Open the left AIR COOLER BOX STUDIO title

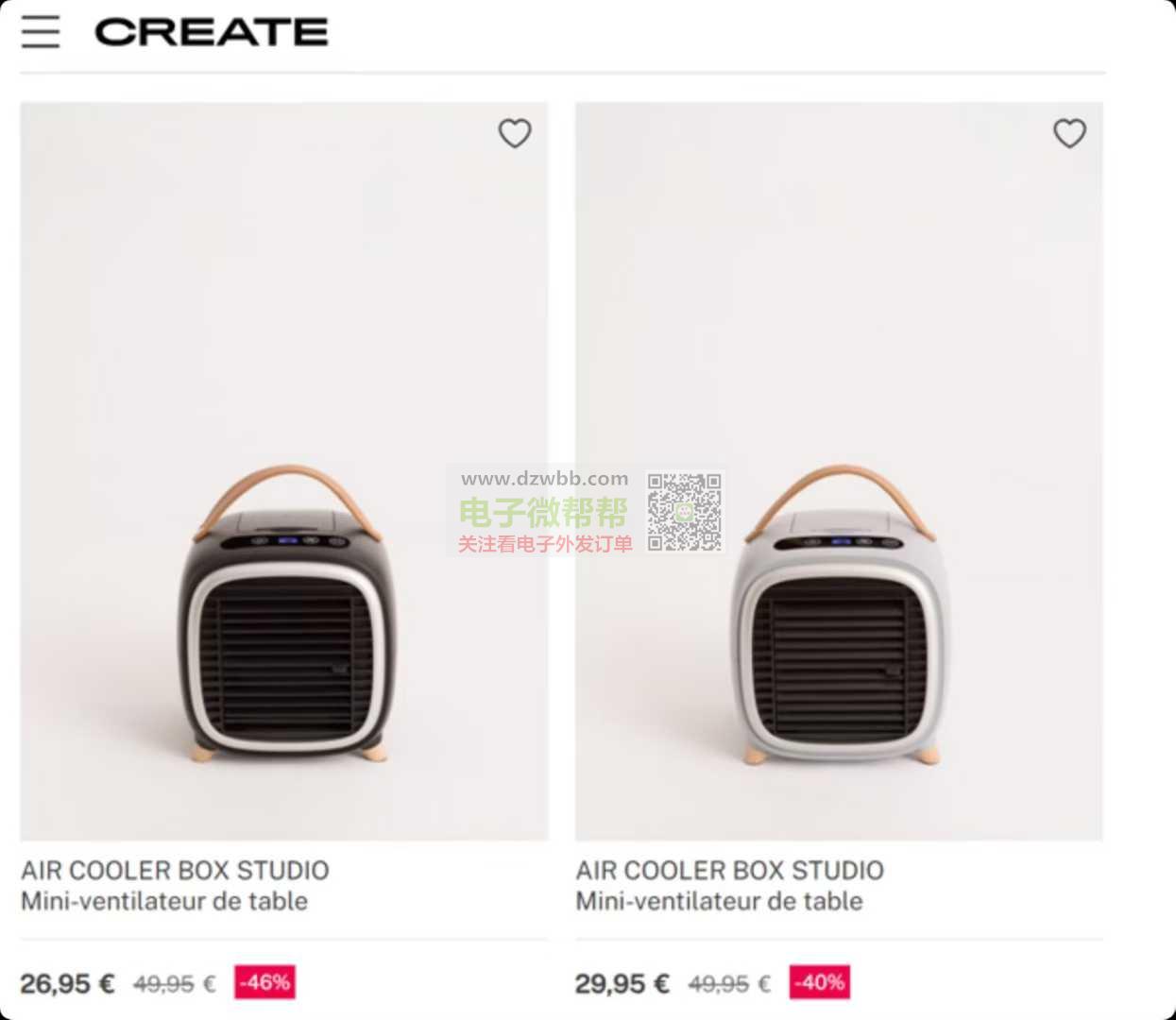(x=176, y=870)
